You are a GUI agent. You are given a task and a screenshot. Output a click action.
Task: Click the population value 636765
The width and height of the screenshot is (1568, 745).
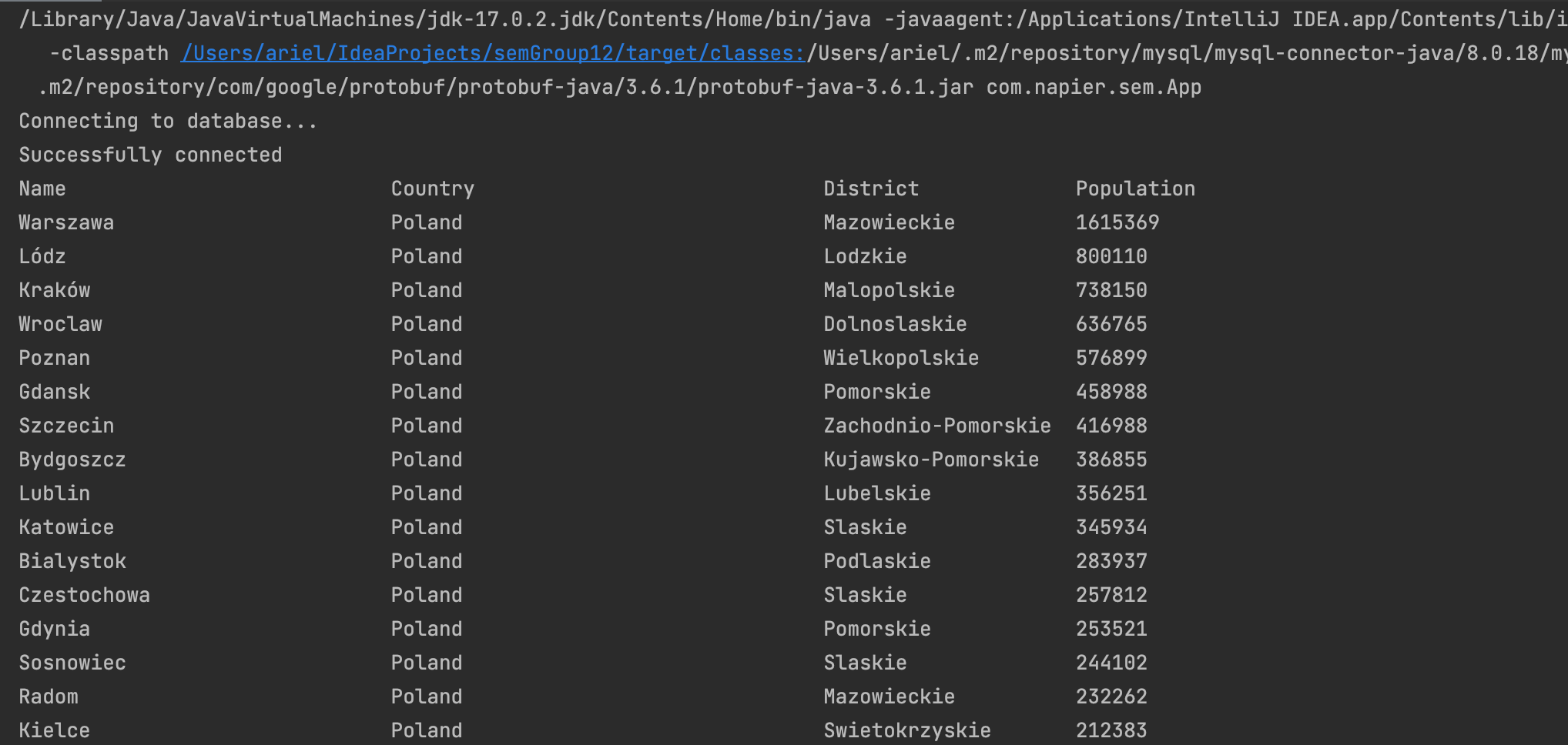pos(1111,324)
